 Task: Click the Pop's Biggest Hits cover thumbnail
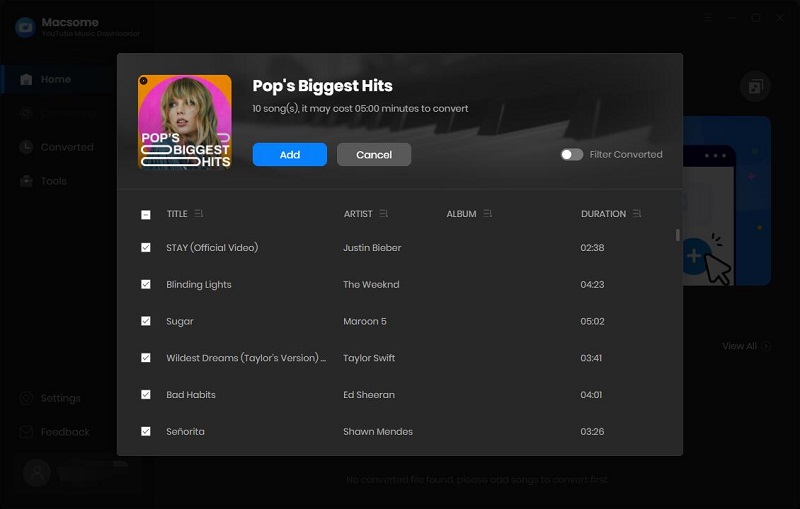pos(185,122)
